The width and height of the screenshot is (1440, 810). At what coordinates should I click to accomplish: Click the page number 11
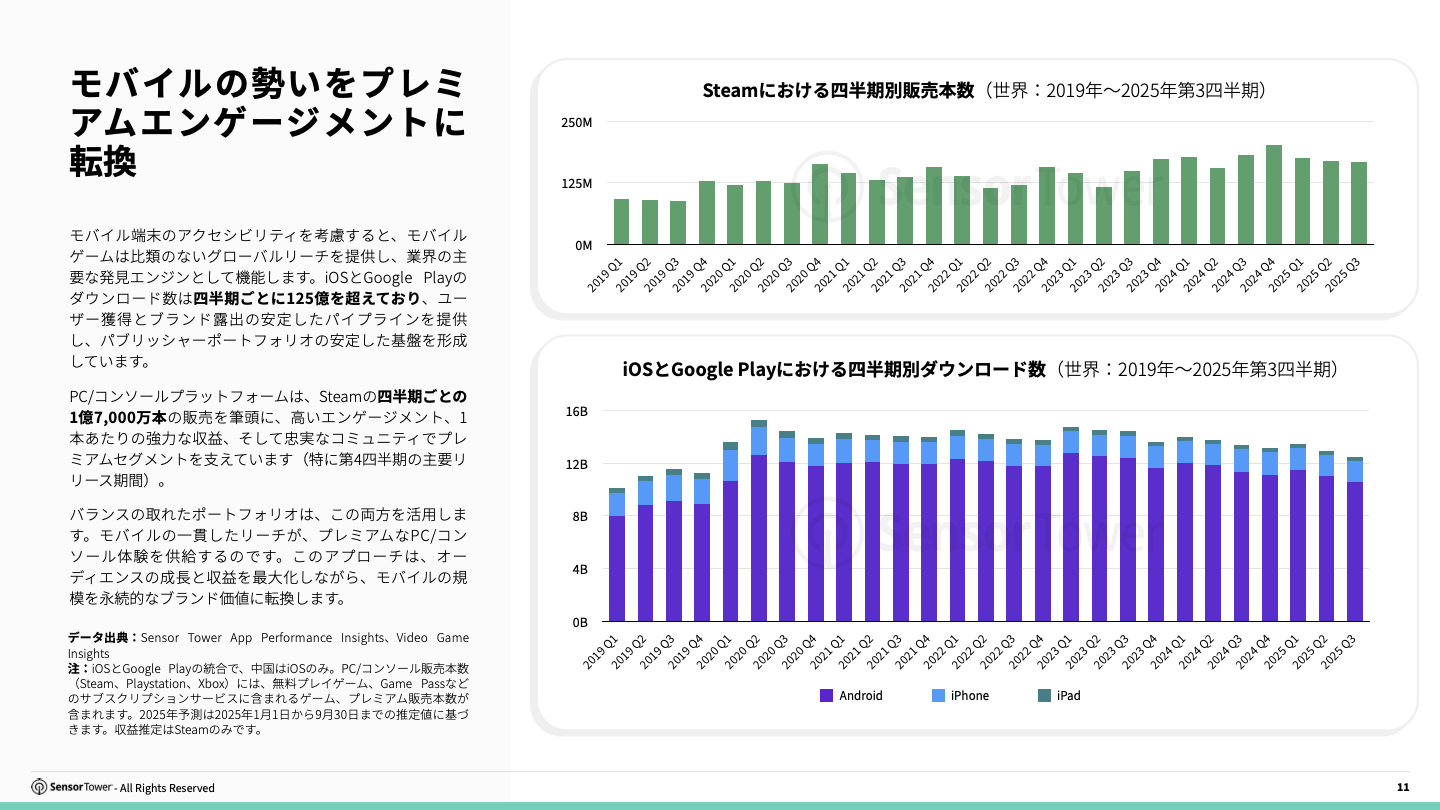pos(1401,789)
